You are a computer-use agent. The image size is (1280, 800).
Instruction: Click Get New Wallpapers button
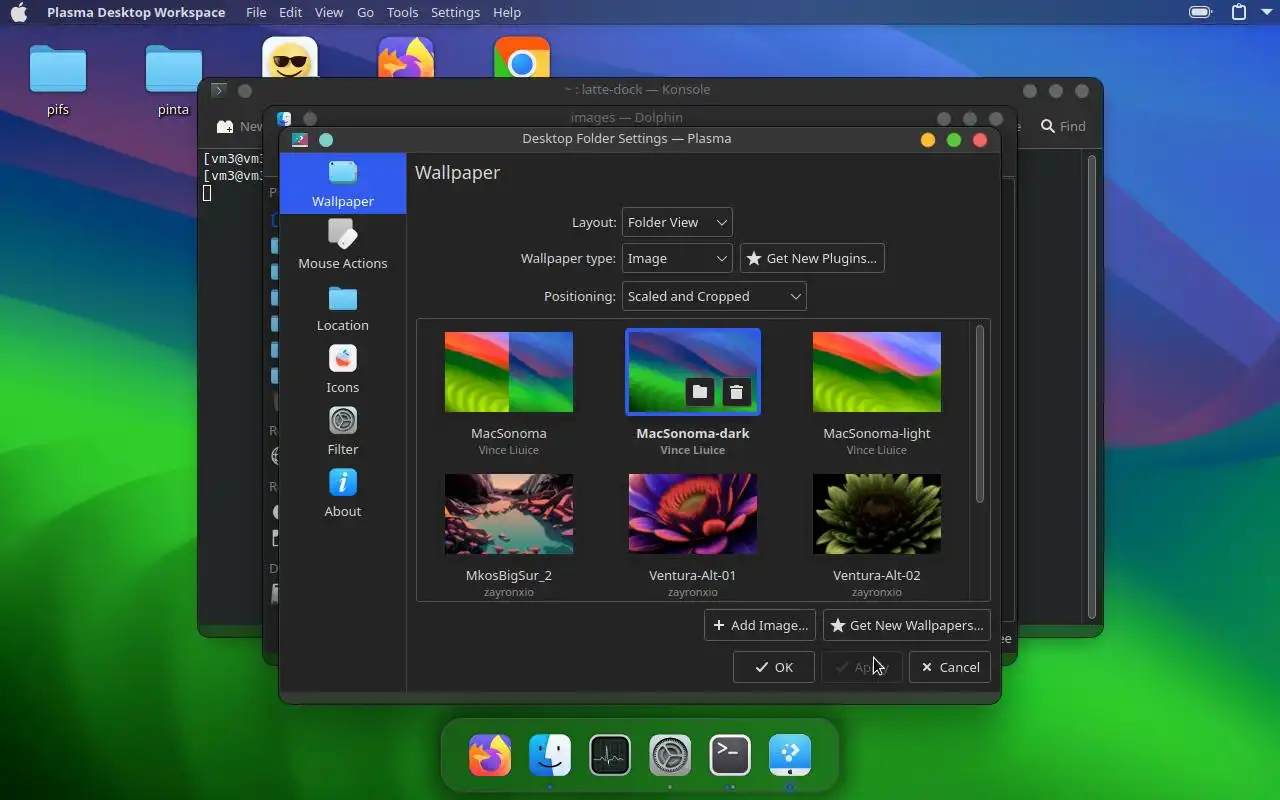pyautogui.click(x=907, y=625)
